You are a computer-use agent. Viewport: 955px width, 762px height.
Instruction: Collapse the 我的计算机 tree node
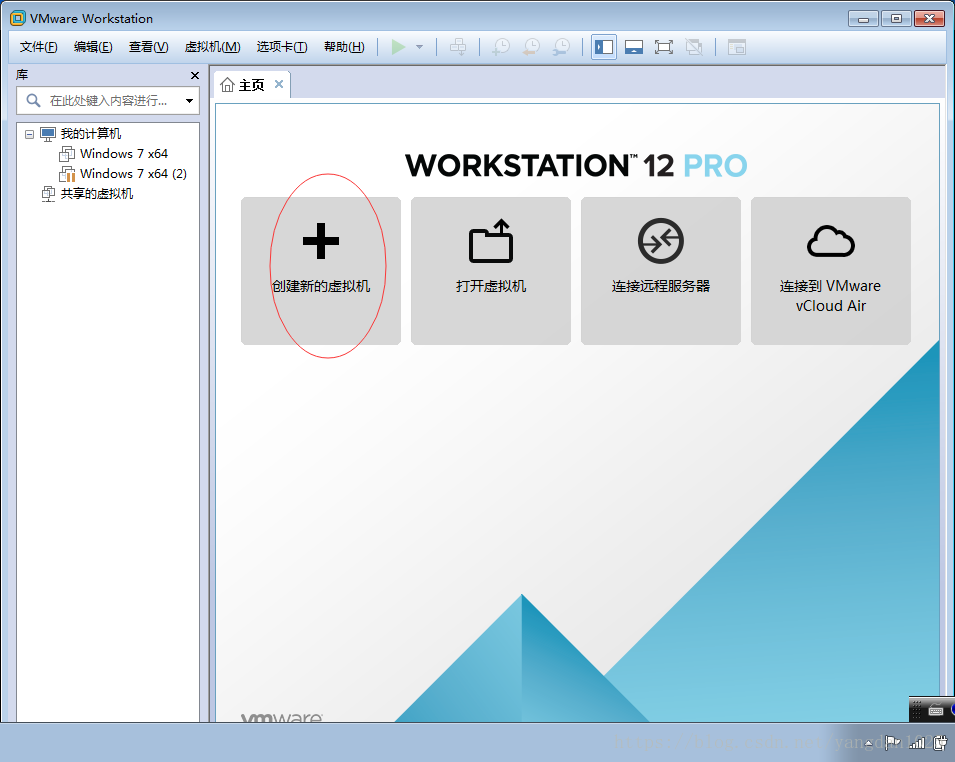(29, 134)
